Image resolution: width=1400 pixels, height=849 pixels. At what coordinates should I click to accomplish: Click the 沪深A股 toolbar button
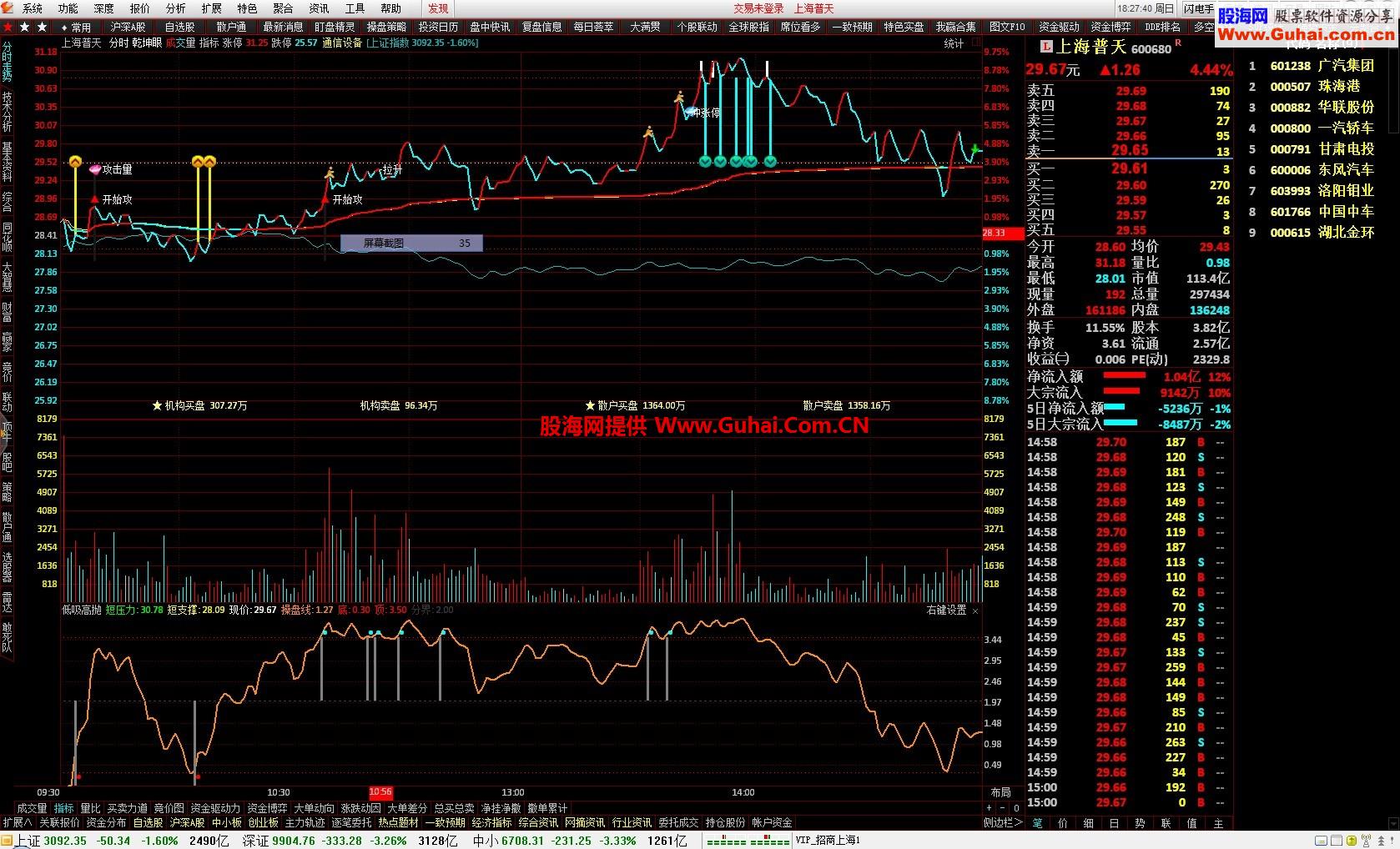tap(128, 27)
